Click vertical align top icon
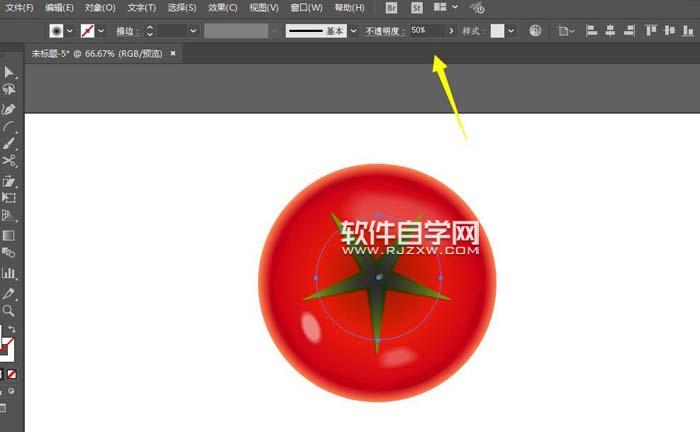The height and width of the screenshot is (432, 700). pos(650,30)
